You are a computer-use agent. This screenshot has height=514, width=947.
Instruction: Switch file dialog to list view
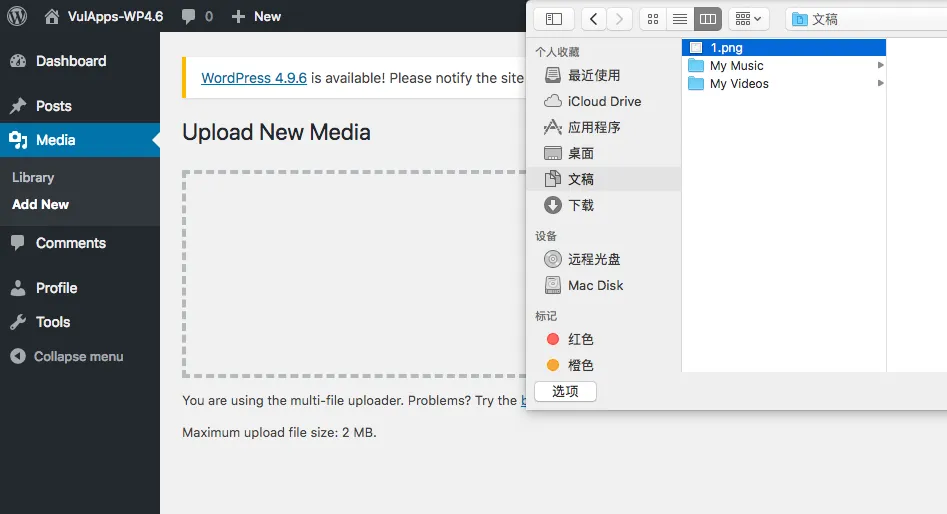click(x=680, y=19)
